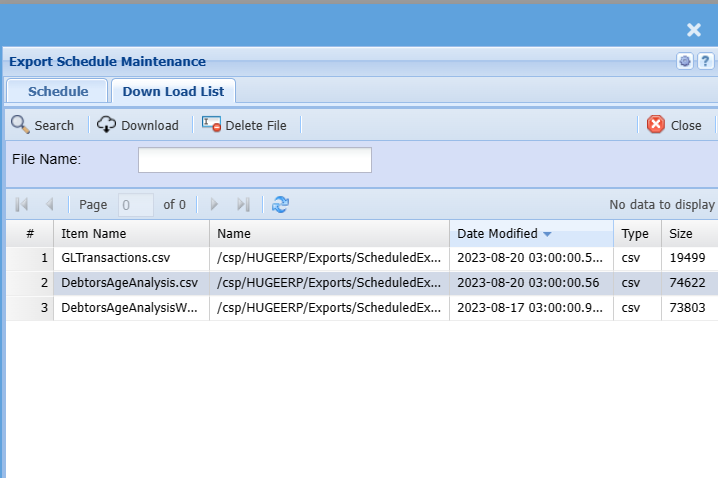This screenshot has width=718, height=478.
Task: Refresh the download list grid
Action: [281, 204]
